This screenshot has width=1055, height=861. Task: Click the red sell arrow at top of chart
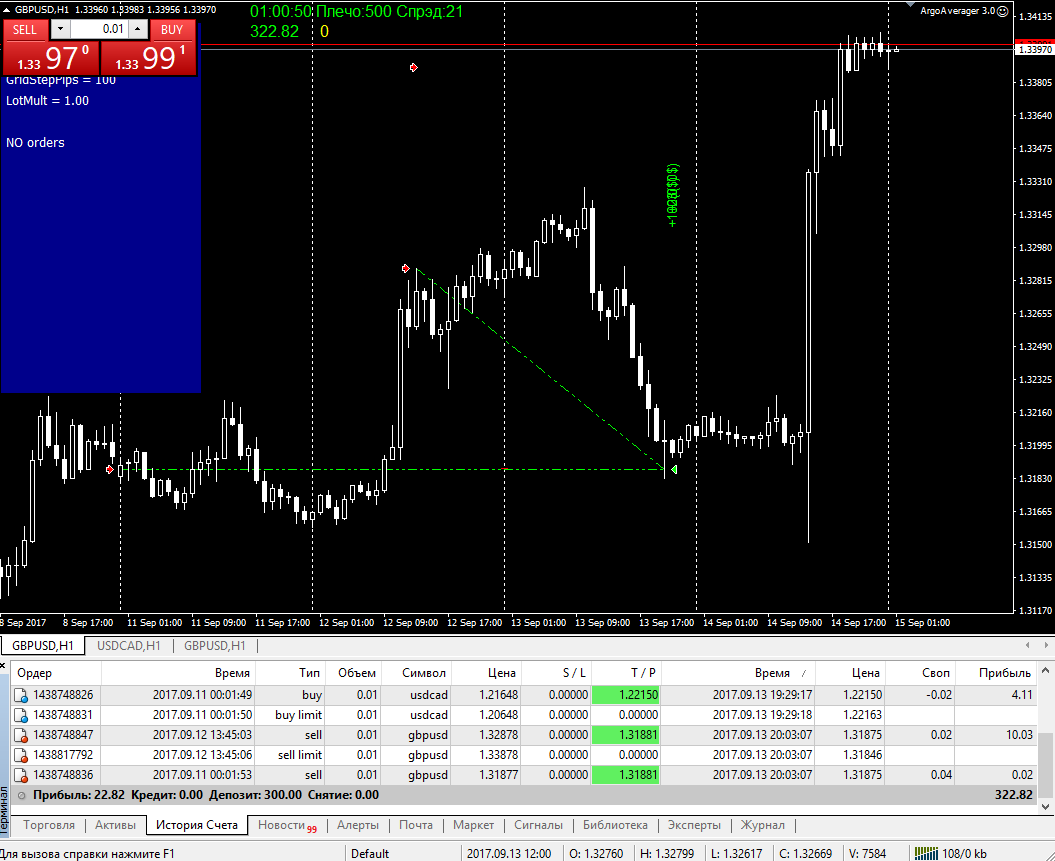pyautogui.click(x=414, y=67)
